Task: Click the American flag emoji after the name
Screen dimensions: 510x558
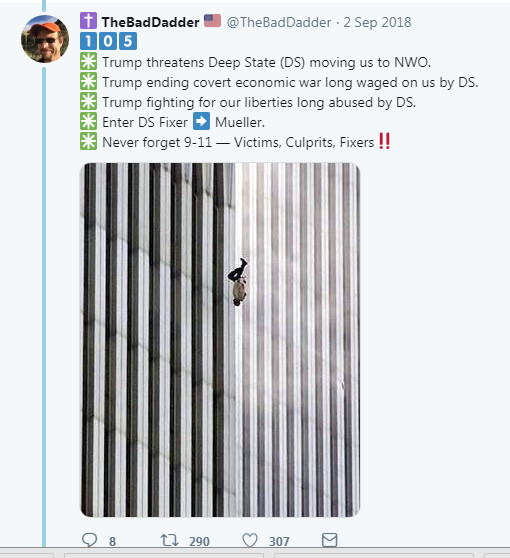Action: 212,21
